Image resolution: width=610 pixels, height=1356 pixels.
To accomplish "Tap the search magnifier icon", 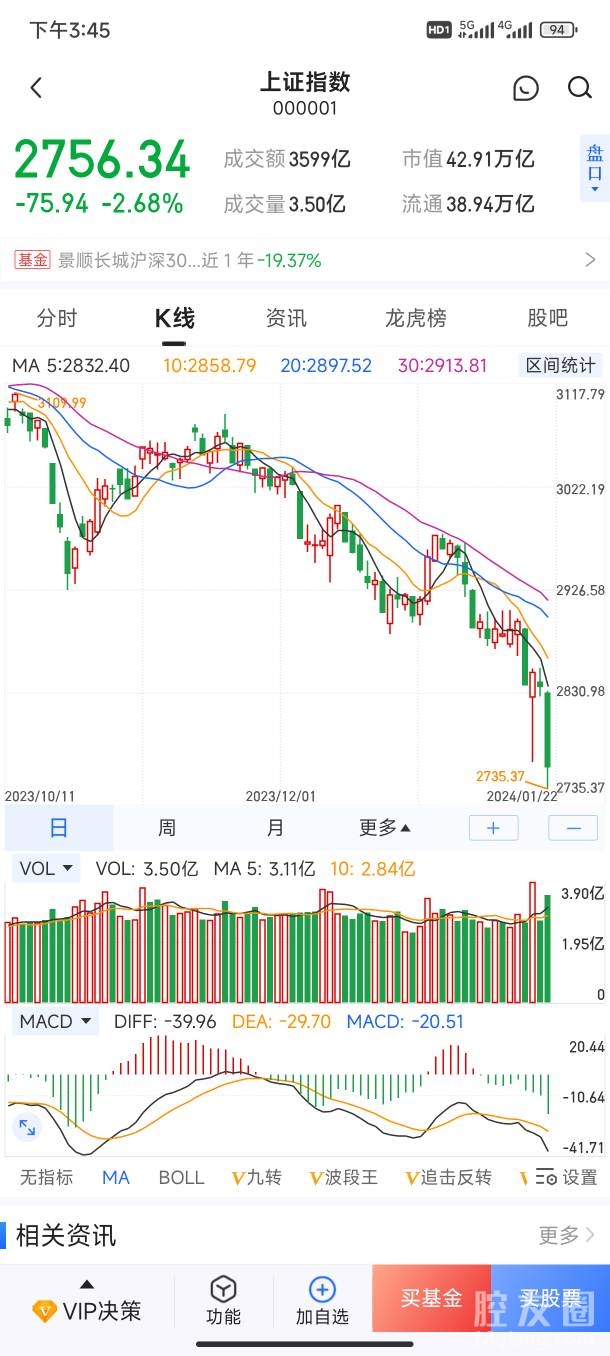I will pos(580,88).
